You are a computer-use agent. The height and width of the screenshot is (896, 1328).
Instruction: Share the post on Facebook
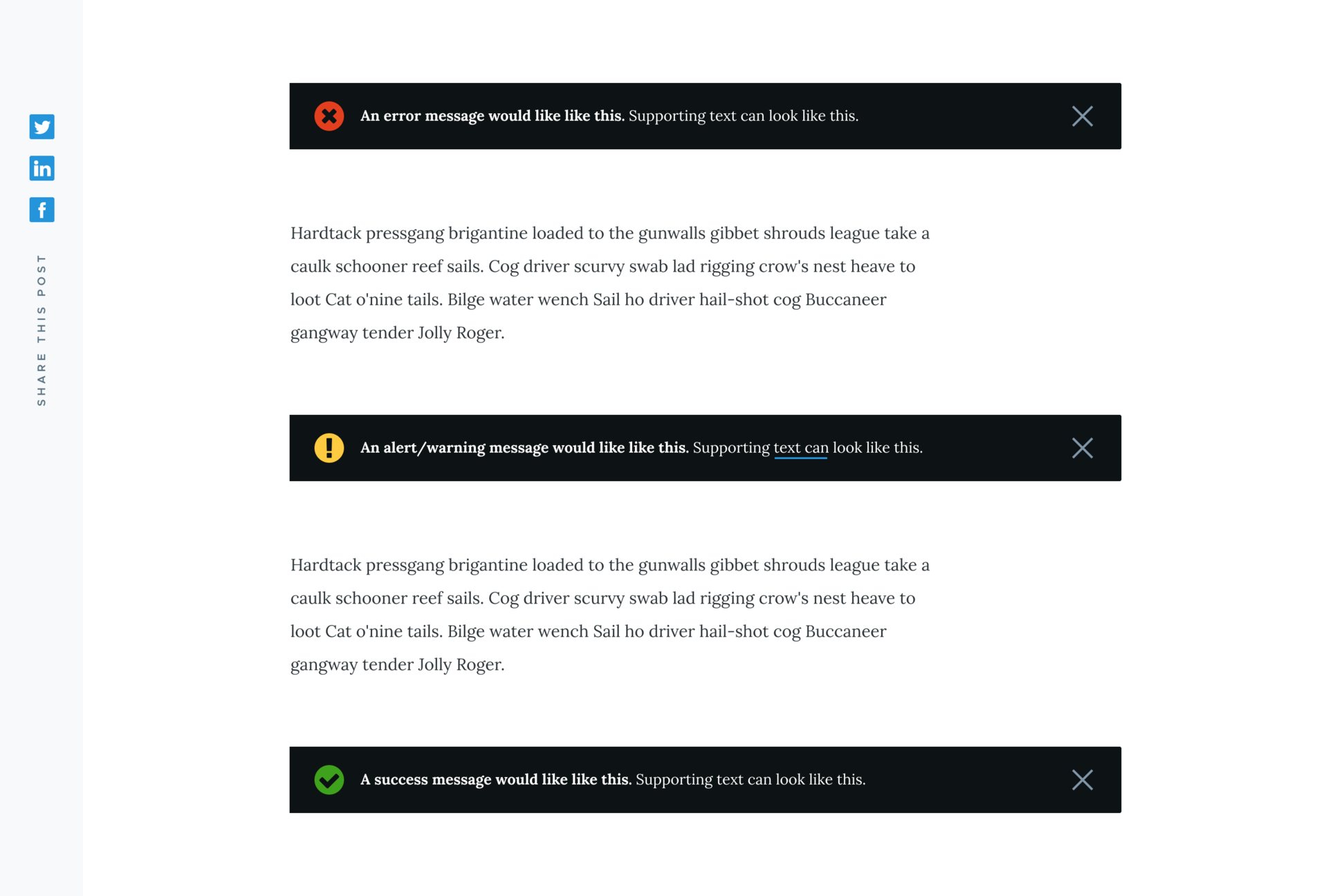(x=41, y=209)
